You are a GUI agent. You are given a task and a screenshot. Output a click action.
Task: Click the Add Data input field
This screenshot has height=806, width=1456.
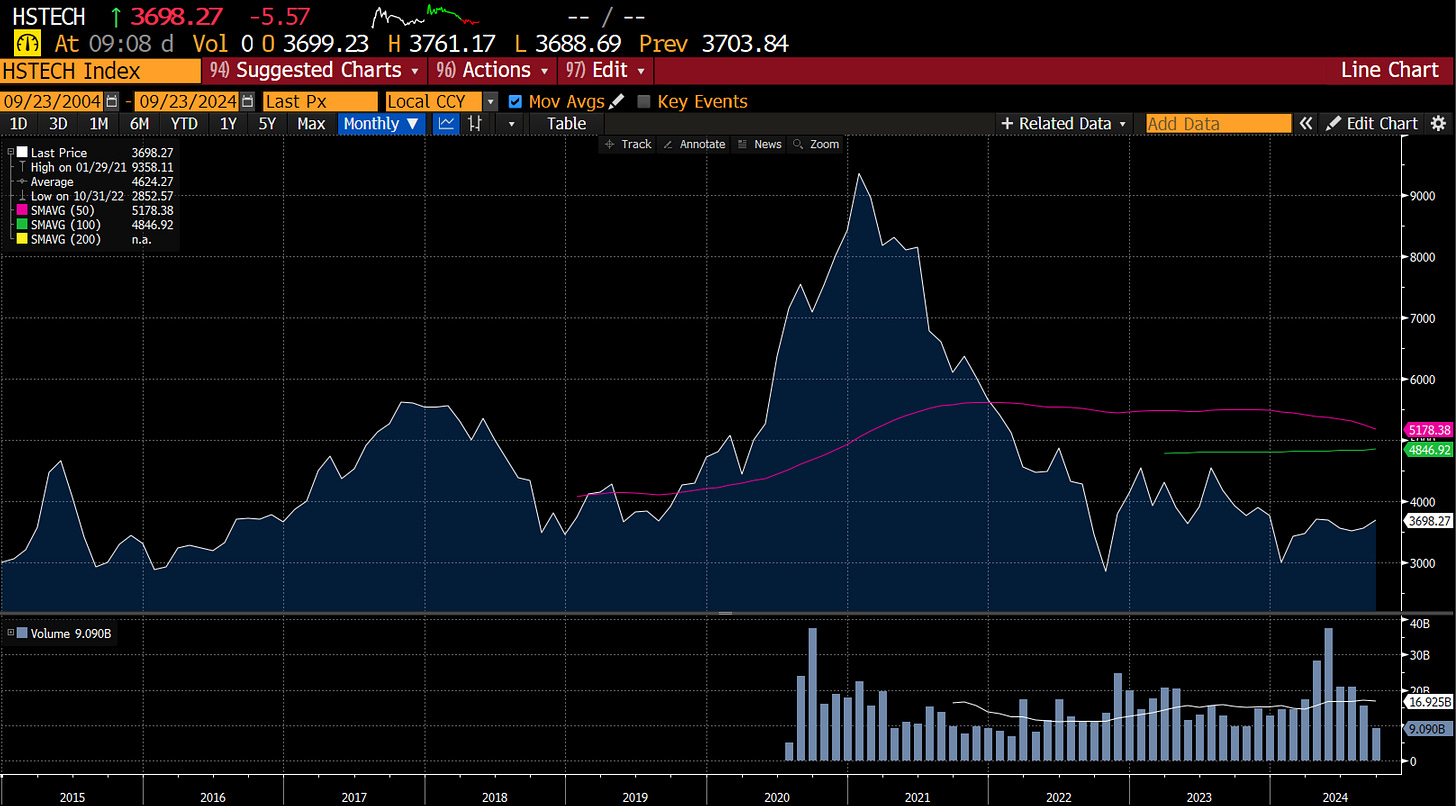click(1218, 124)
